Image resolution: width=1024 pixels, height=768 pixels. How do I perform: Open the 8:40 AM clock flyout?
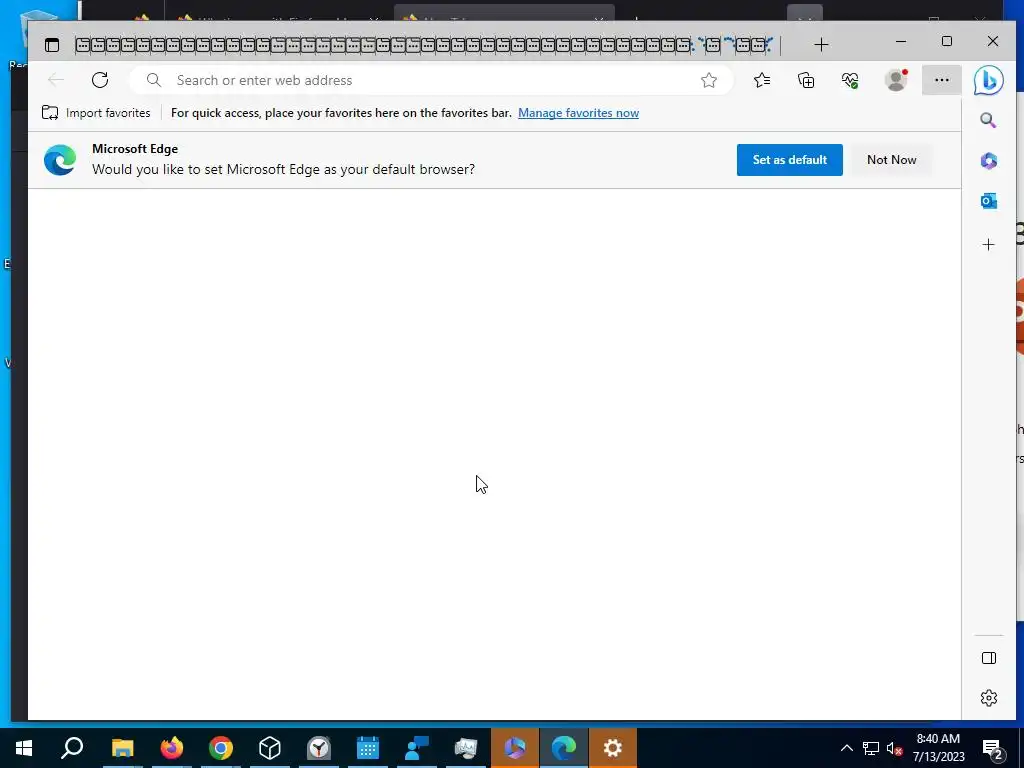(x=938, y=748)
